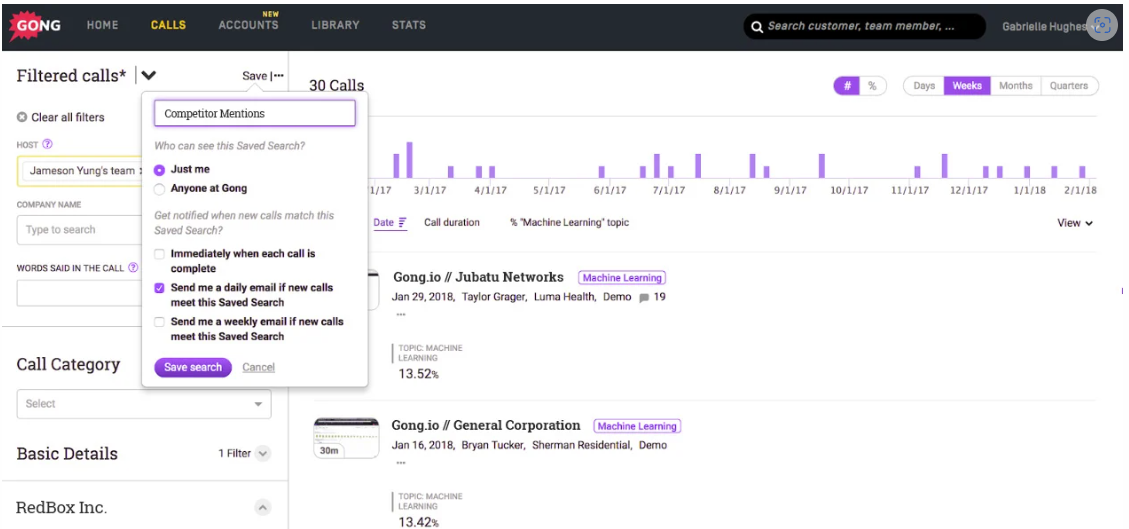Click the search magnifier icon
Screen dimensions: 1129x529
click(x=756, y=27)
